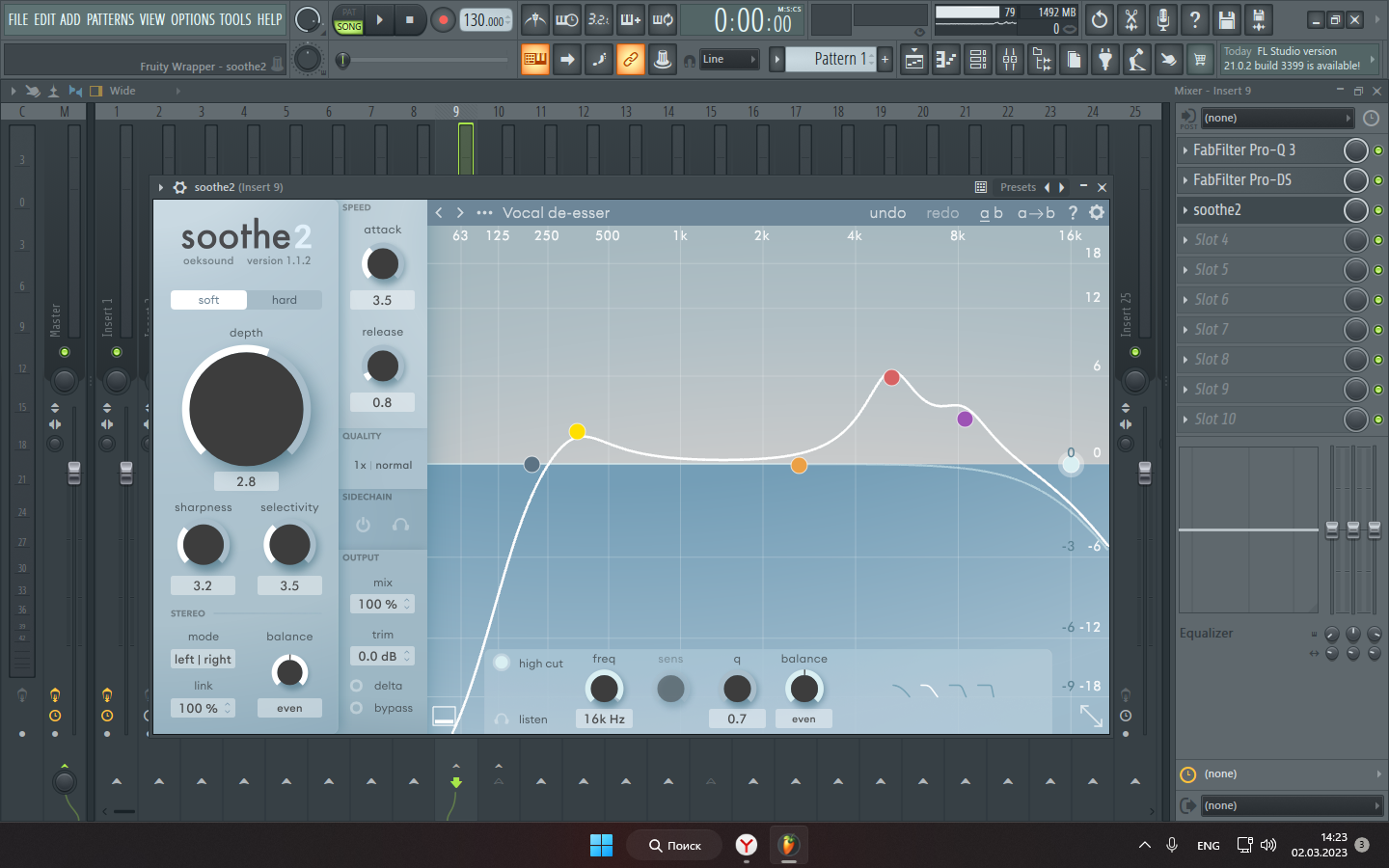
Task: Click the Record button in the transport
Action: 443,19
